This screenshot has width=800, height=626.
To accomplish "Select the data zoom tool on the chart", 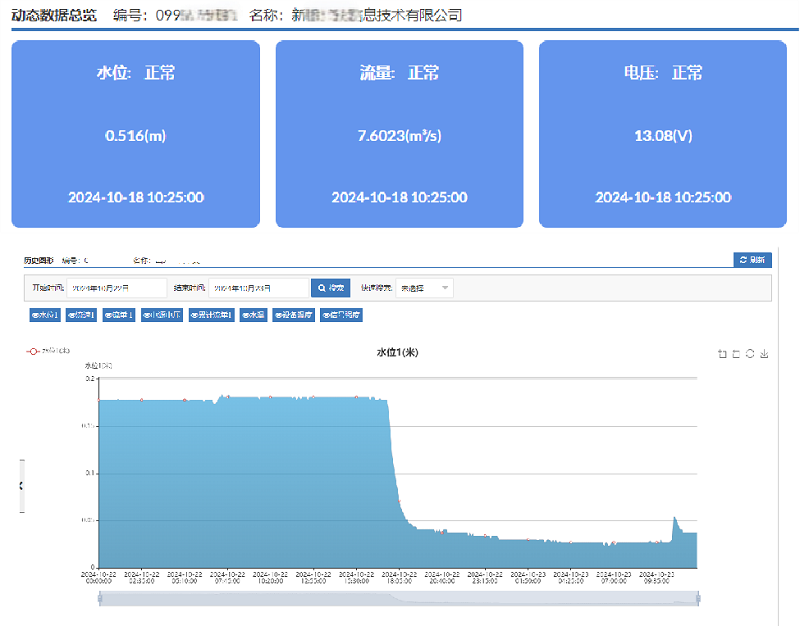I will (x=721, y=352).
